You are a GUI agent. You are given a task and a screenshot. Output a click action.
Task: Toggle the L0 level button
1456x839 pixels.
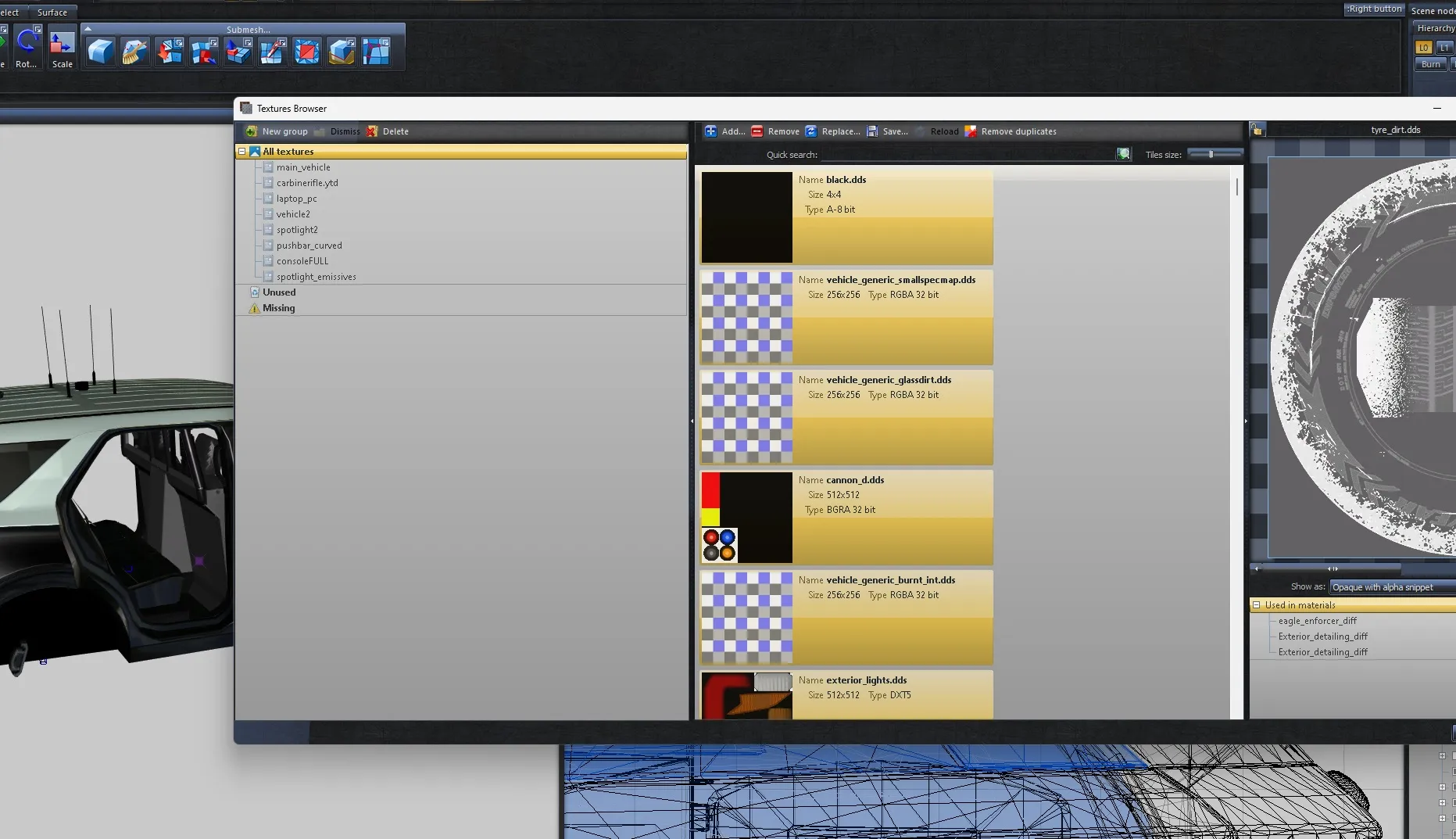coord(1423,48)
